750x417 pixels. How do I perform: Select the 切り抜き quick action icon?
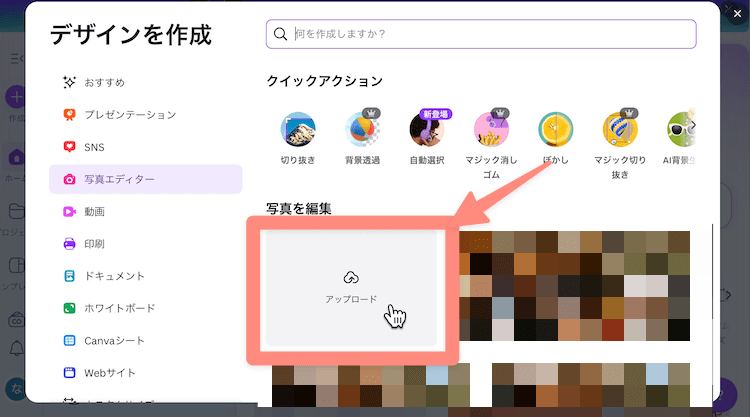point(298,129)
